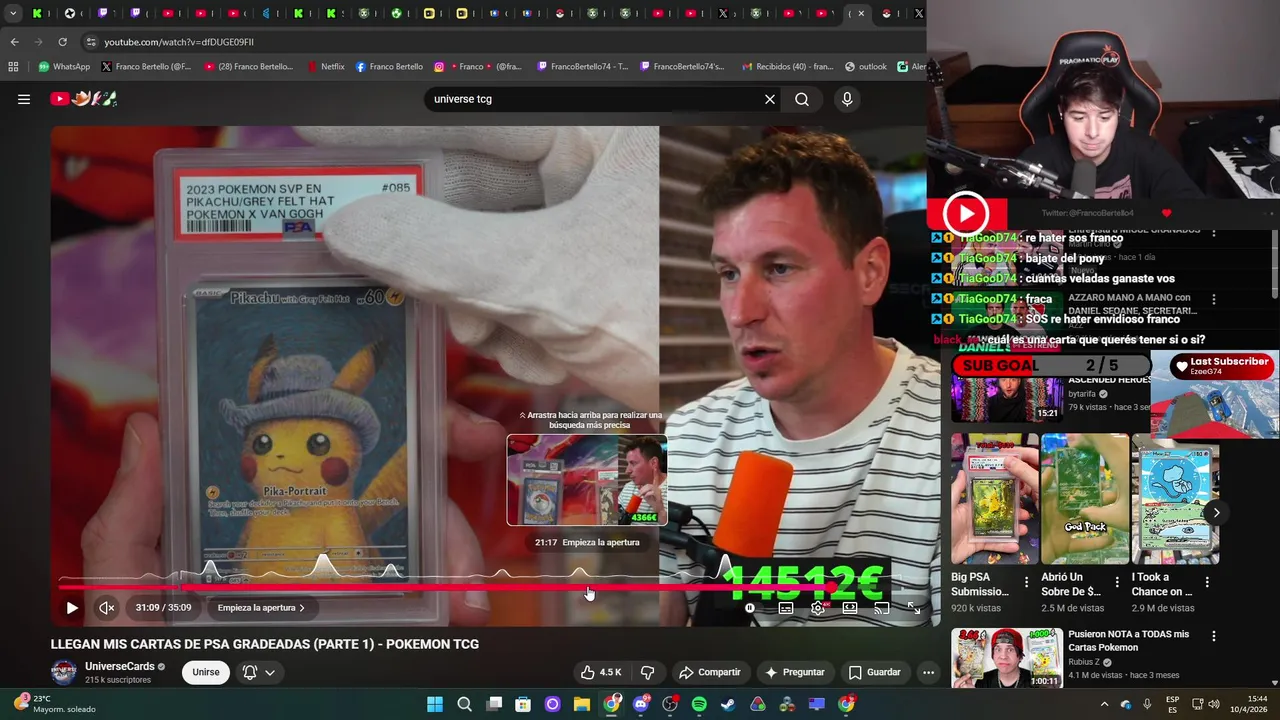Screen dimensions: 1280x720
Task: Open options for Rubius Z video
Action: (1214, 636)
